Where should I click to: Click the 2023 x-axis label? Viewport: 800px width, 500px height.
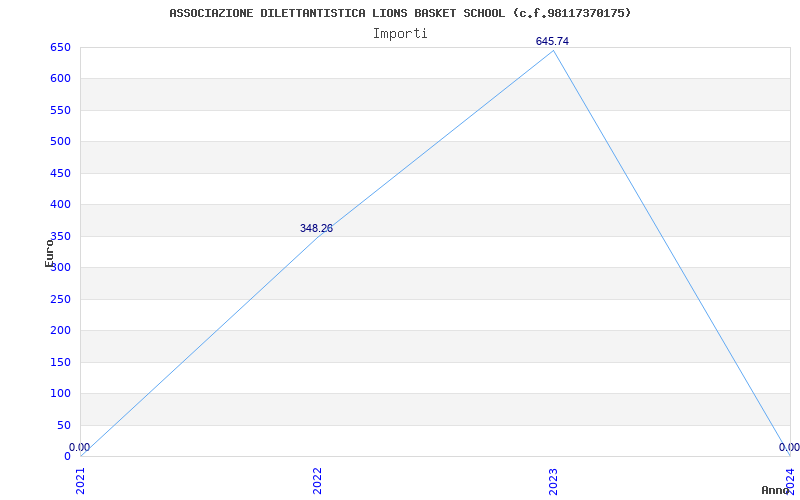coord(554,481)
